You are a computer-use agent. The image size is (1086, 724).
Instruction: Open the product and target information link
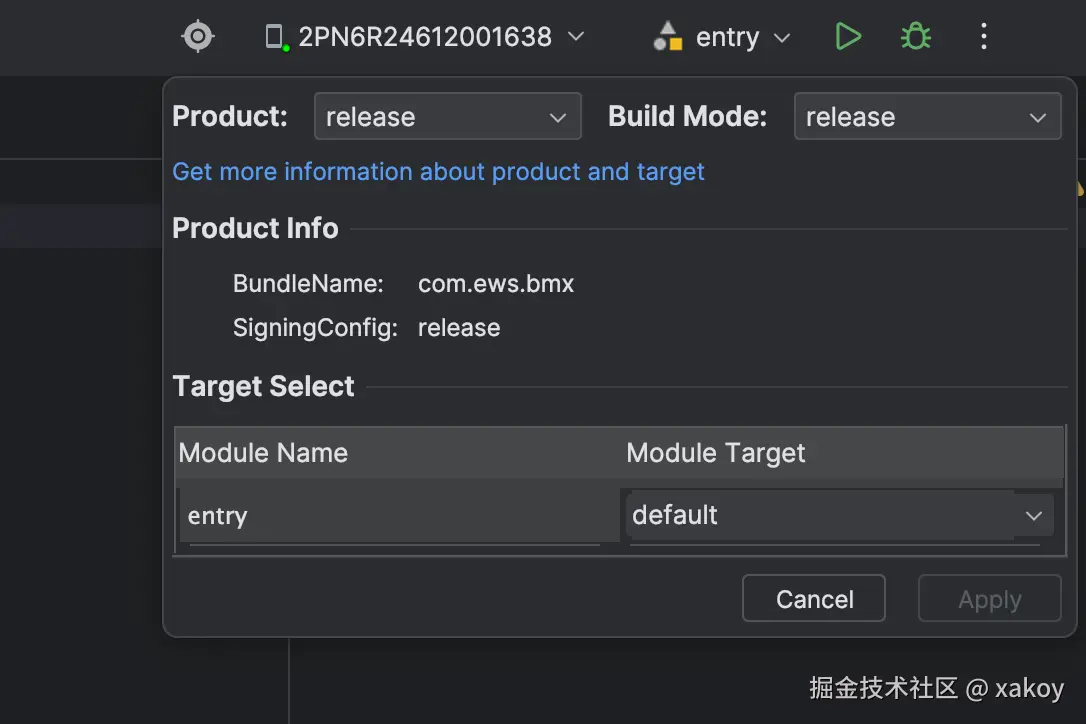pyautogui.click(x=438, y=172)
